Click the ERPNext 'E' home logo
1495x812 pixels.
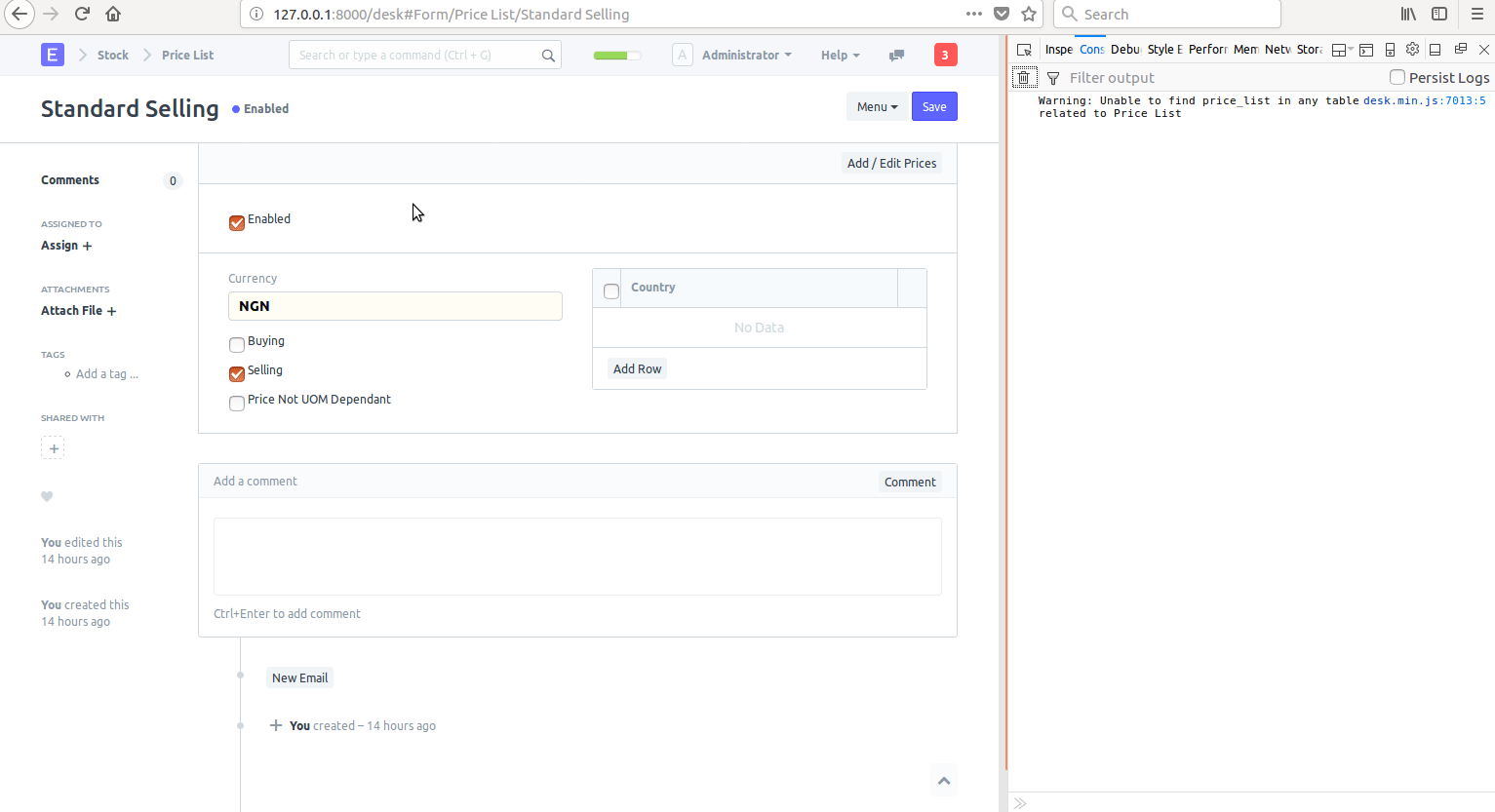tap(53, 55)
